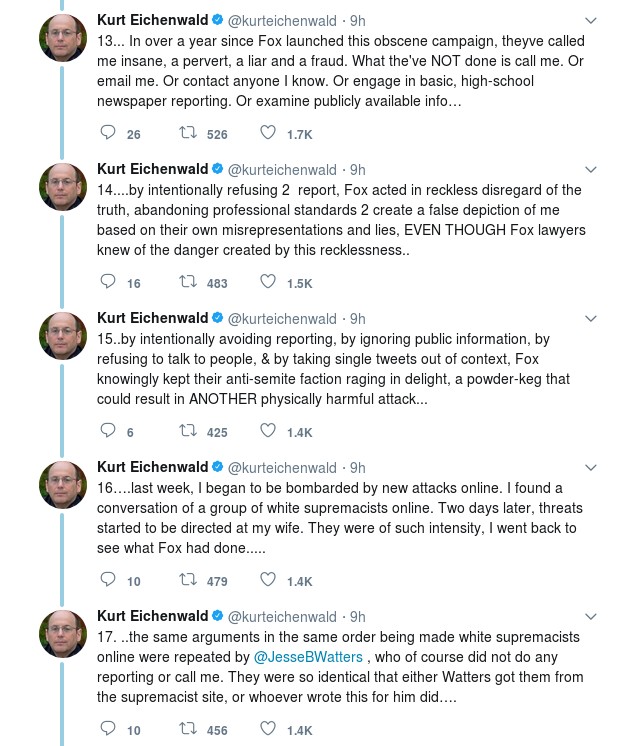Like tweet 14 with 1.5K likes
The width and height of the screenshot is (637, 746).
(268, 283)
